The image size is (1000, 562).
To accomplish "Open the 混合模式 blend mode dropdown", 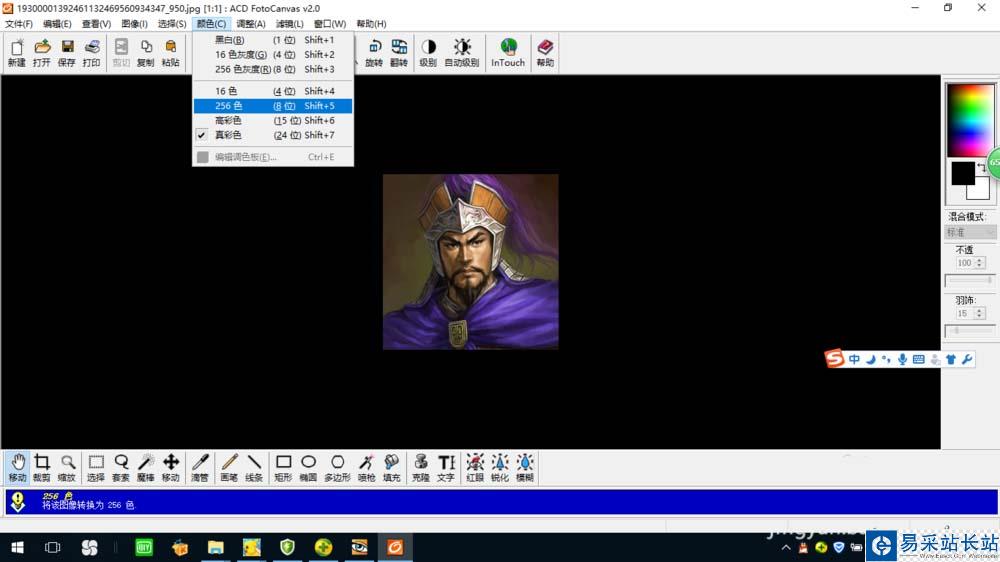I will pos(970,232).
